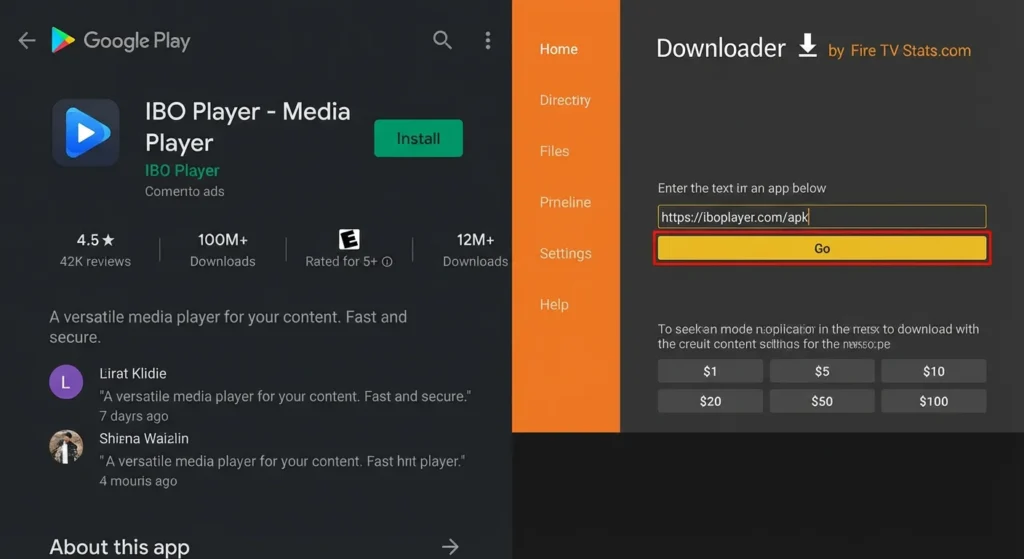This screenshot has height=559, width=1024.
Task: Open search in Google Play
Action: [x=442, y=40]
